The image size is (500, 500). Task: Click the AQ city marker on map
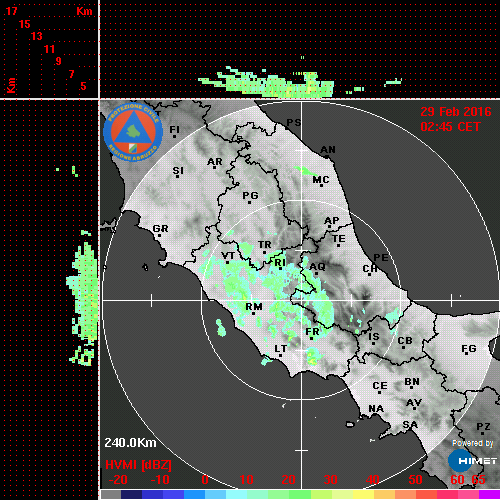pos(317,267)
